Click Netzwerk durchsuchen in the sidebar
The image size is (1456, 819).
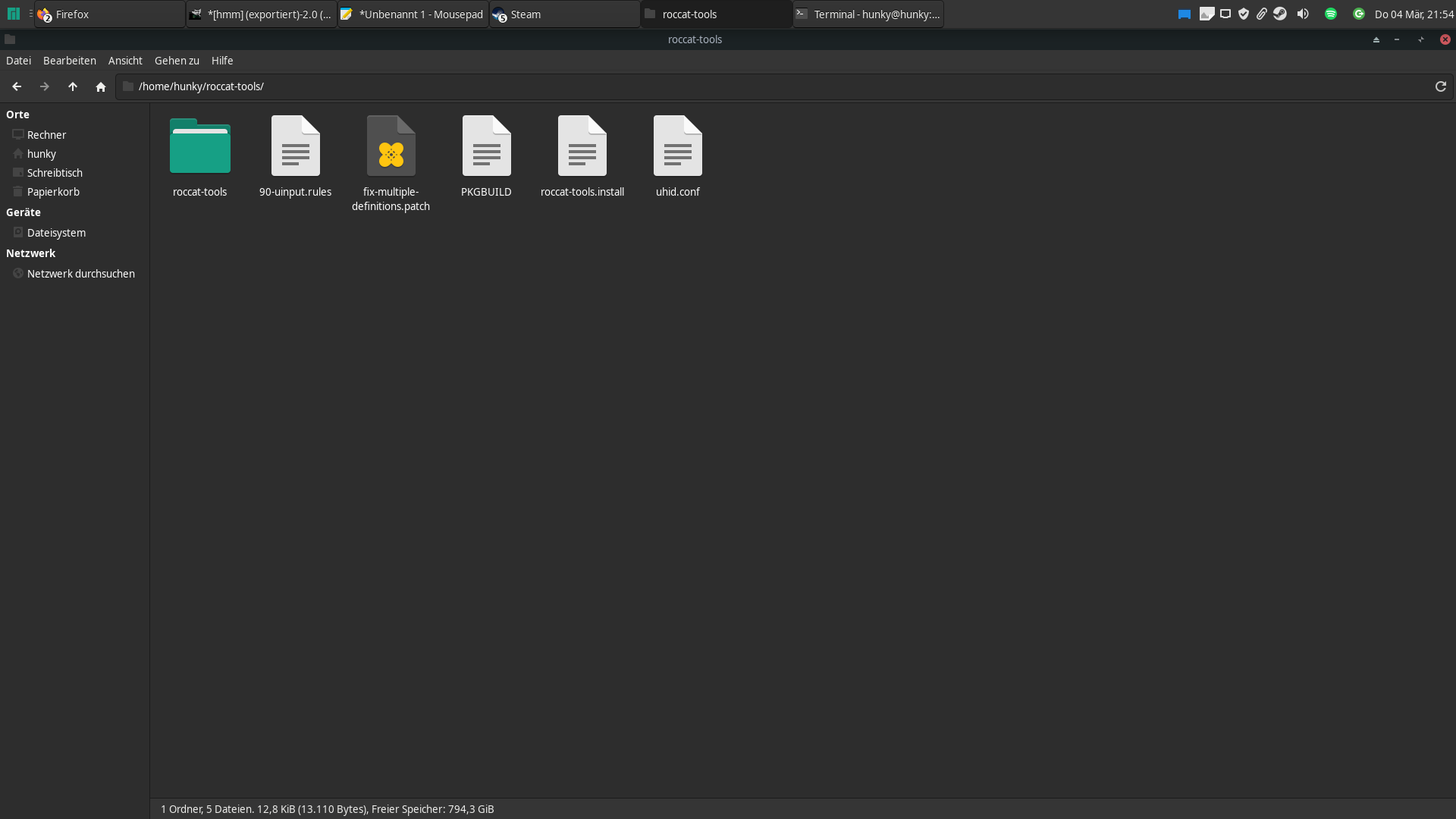(x=80, y=274)
